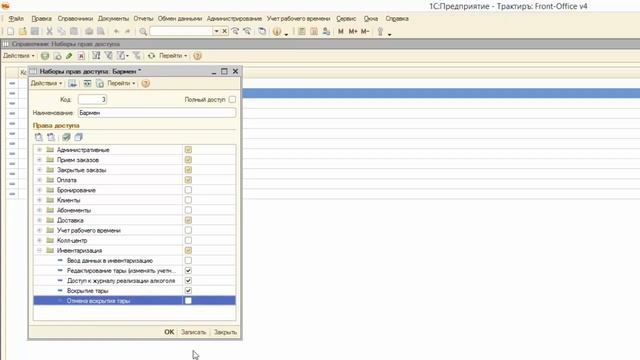Click the red delete-mark icon in list toolbar
The image size is (640, 360).
coord(81,56)
